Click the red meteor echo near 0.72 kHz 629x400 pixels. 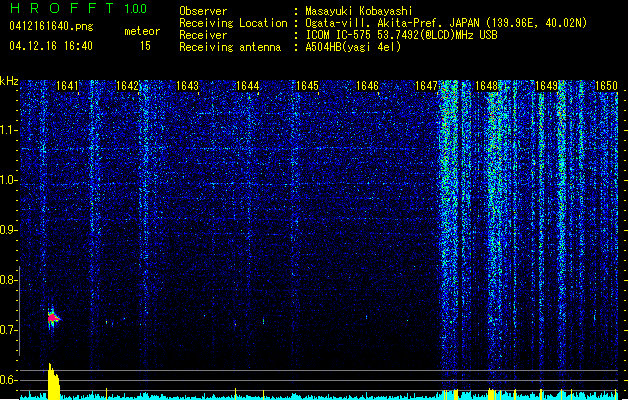pos(53,319)
